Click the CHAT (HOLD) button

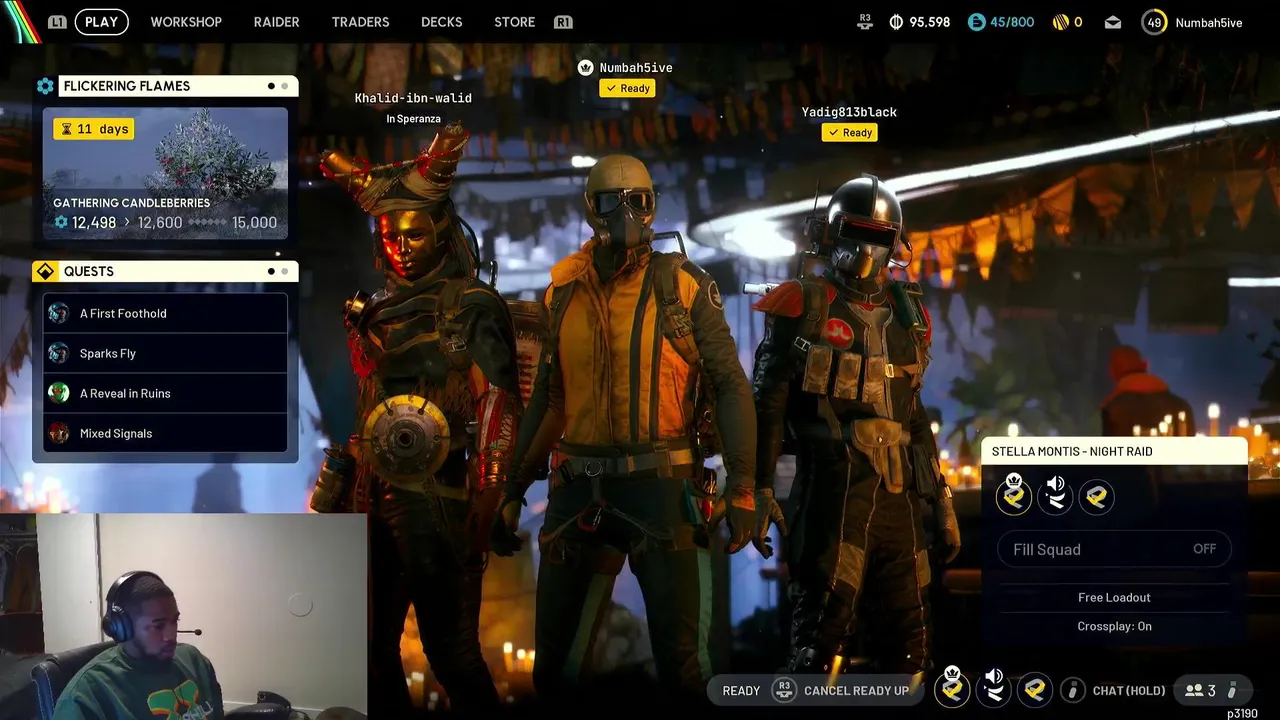pos(1129,690)
